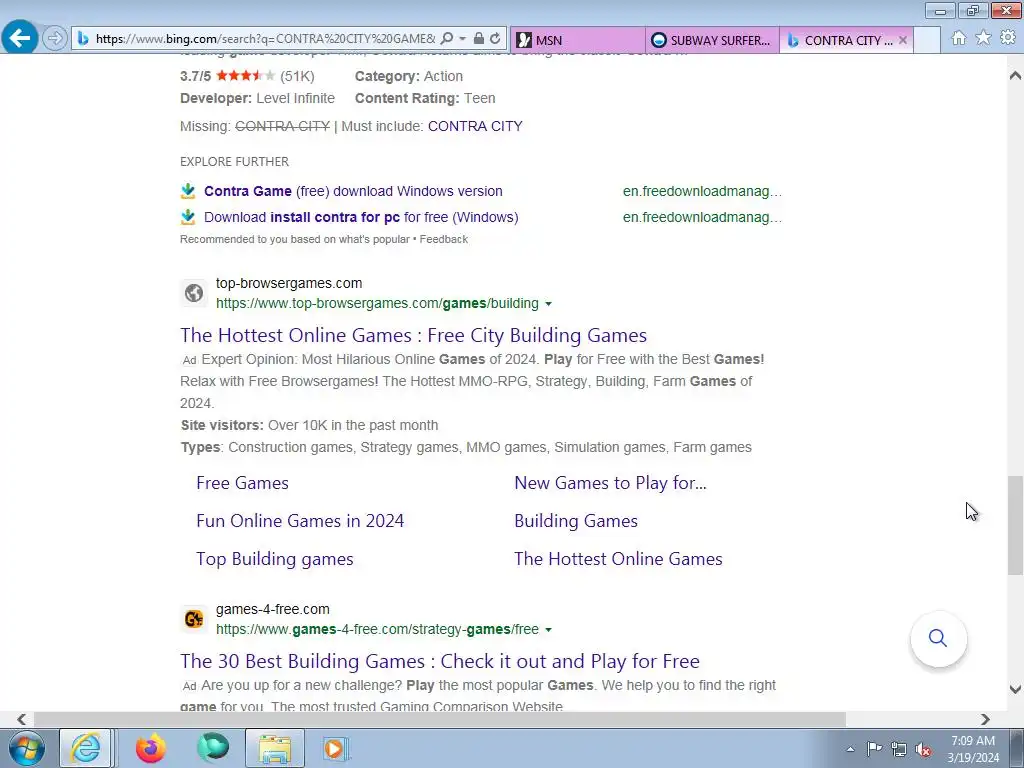Expand the games-4-free.com URL dropdown arrow

point(549,630)
